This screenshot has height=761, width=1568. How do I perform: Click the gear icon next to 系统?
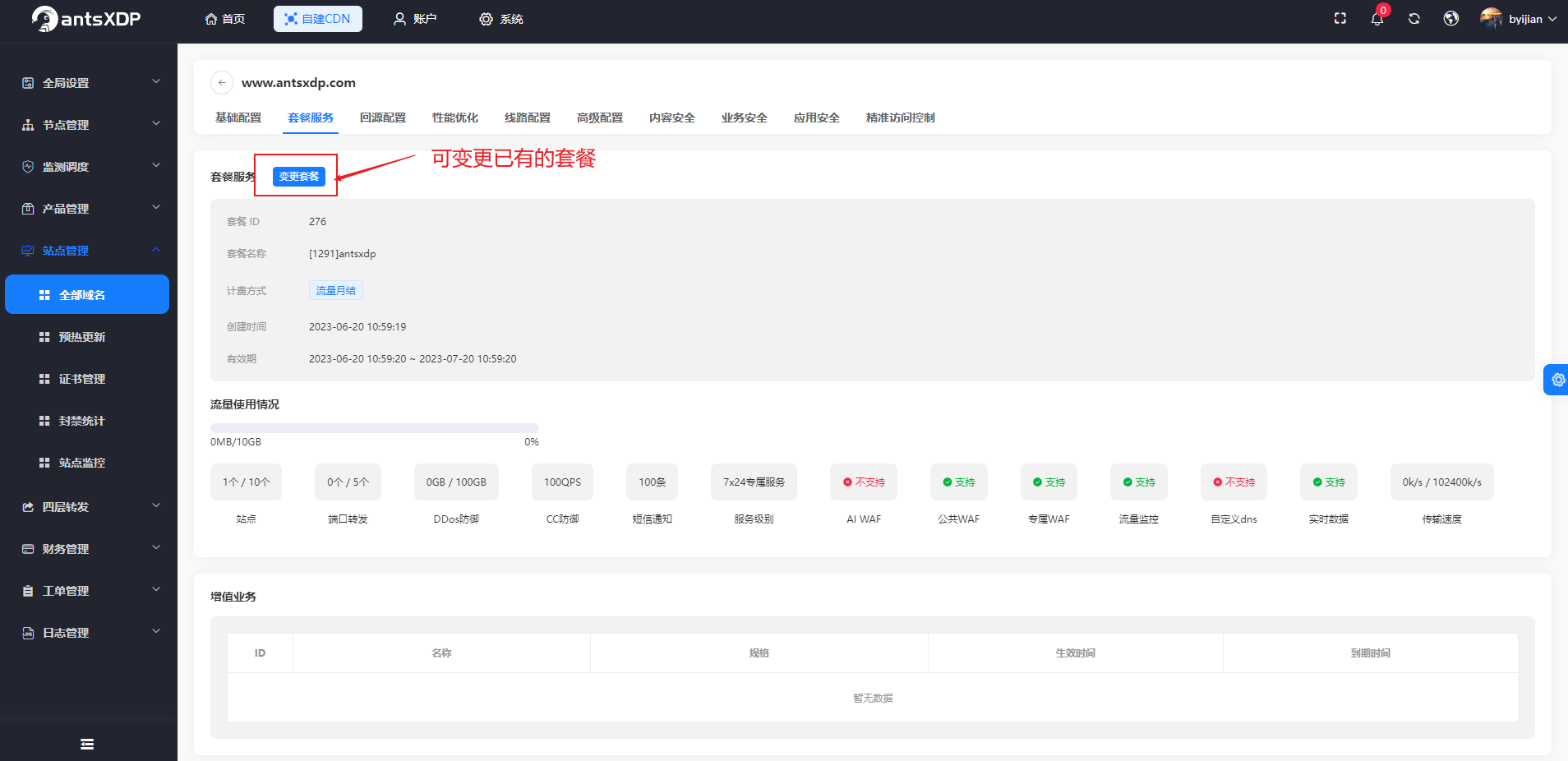pyautogui.click(x=486, y=19)
